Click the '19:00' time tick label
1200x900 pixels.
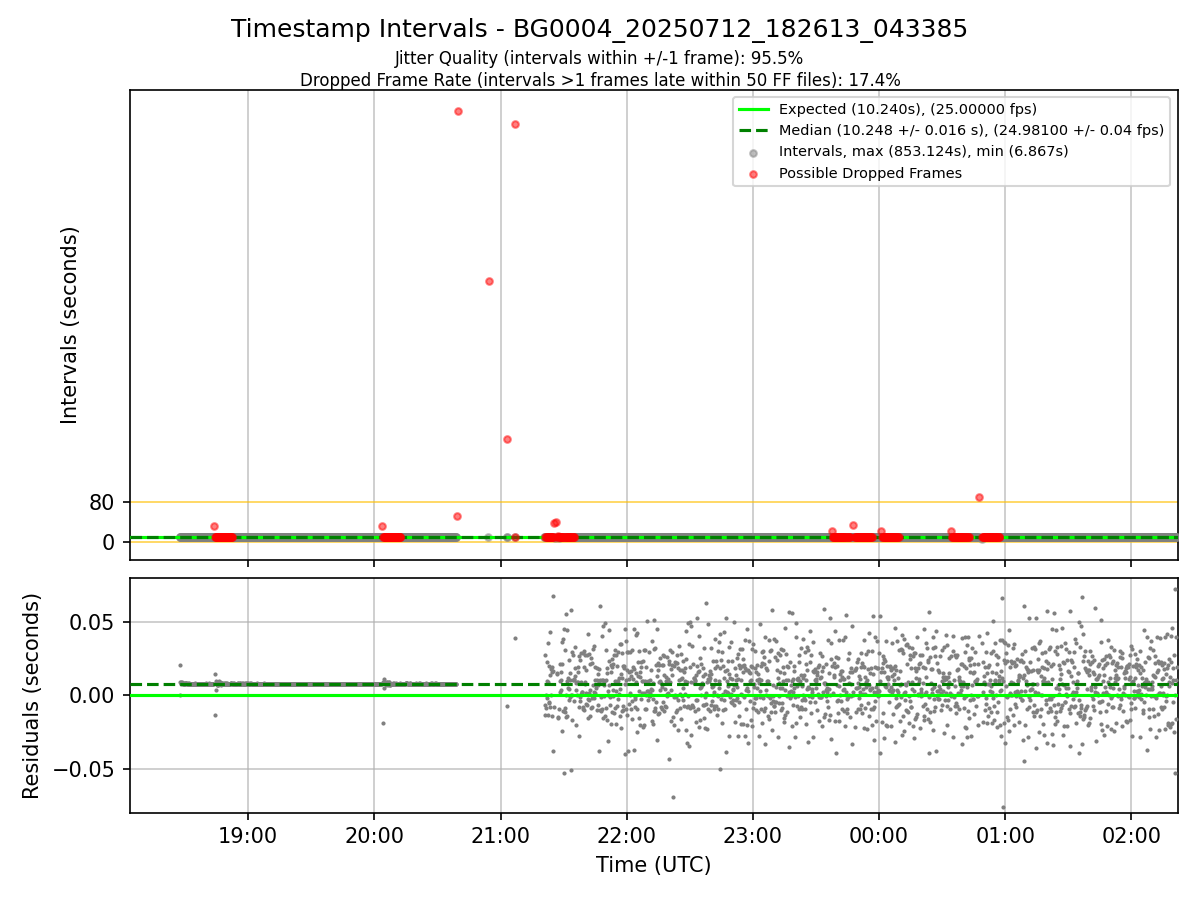pyautogui.click(x=248, y=835)
